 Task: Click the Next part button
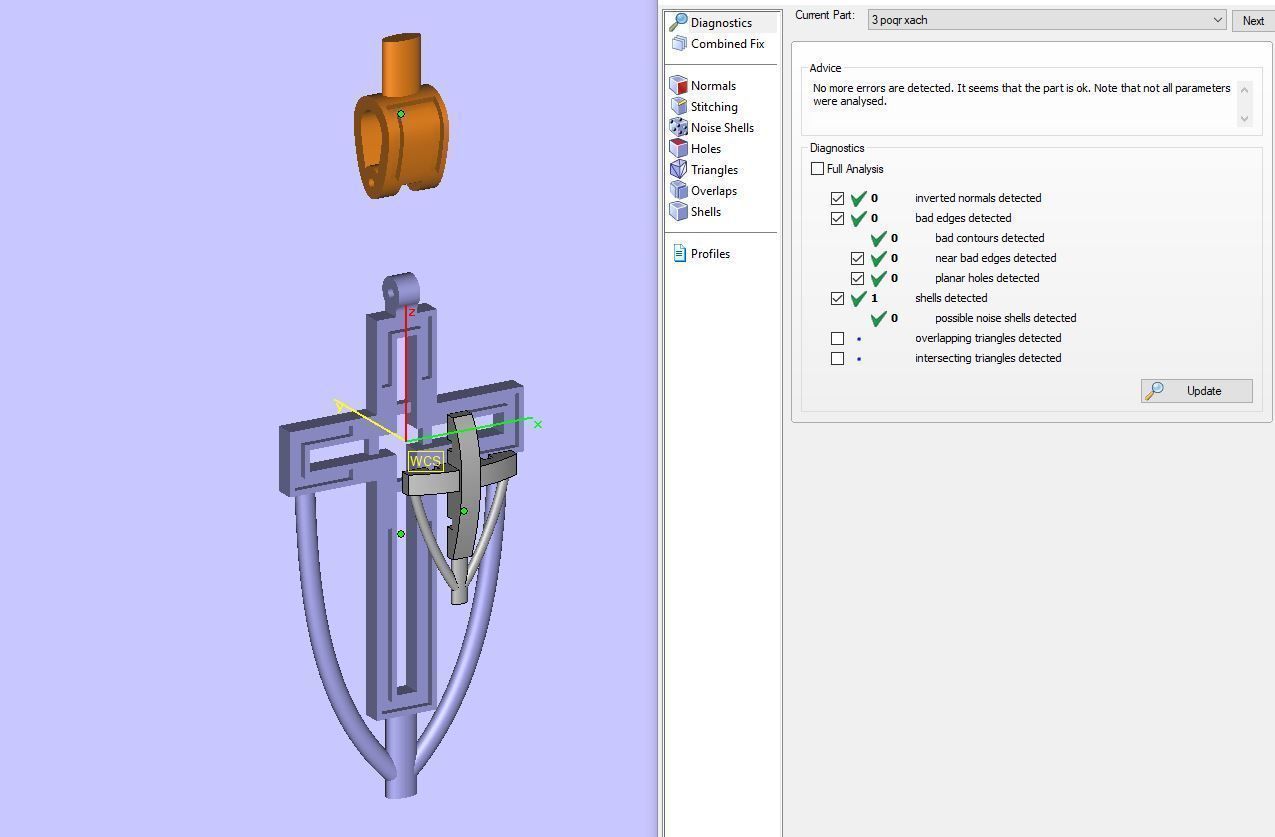pyautogui.click(x=1253, y=20)
